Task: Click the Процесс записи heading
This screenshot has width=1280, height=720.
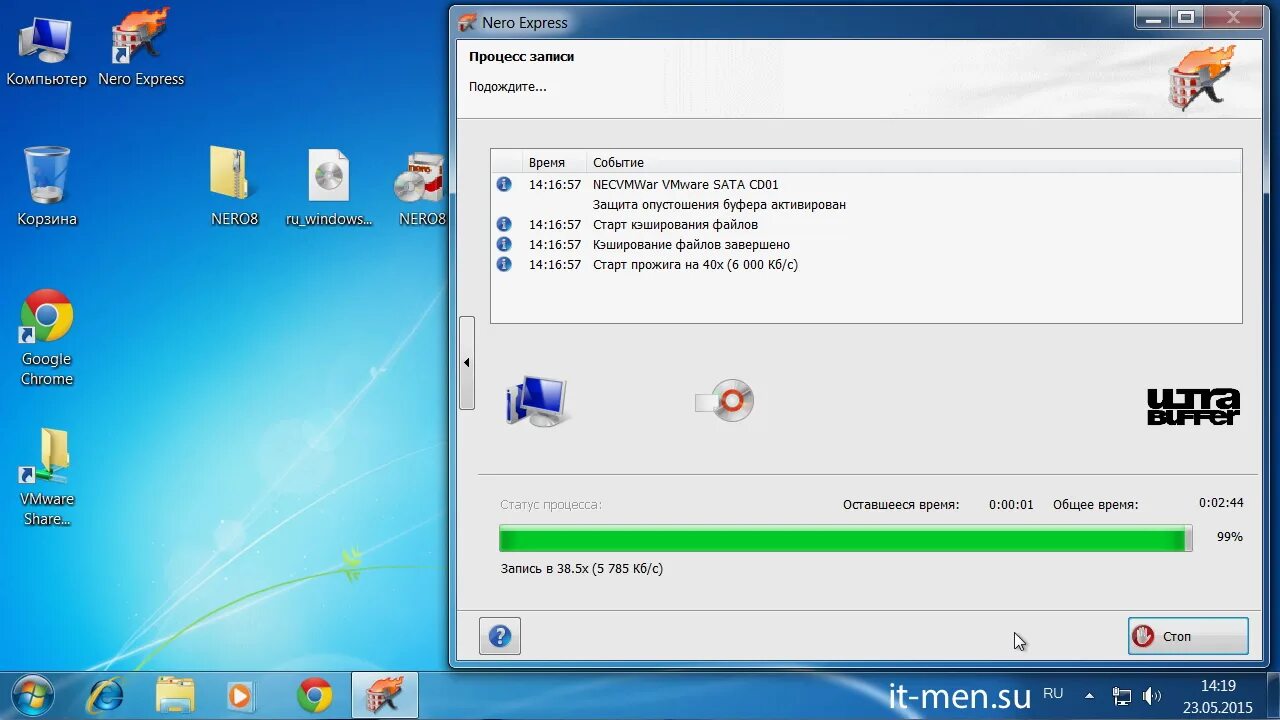Action: click(x=521, y=57)
